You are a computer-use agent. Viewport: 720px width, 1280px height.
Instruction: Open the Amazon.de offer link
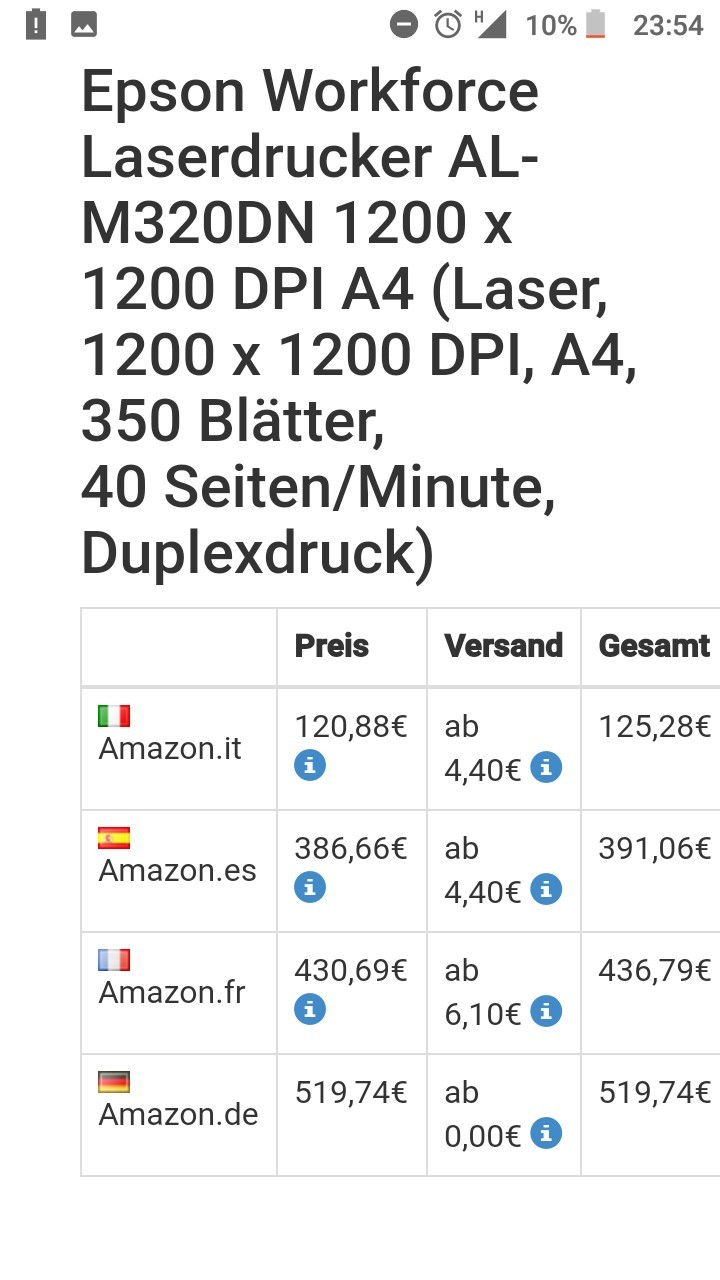(x=178, y=1114)
